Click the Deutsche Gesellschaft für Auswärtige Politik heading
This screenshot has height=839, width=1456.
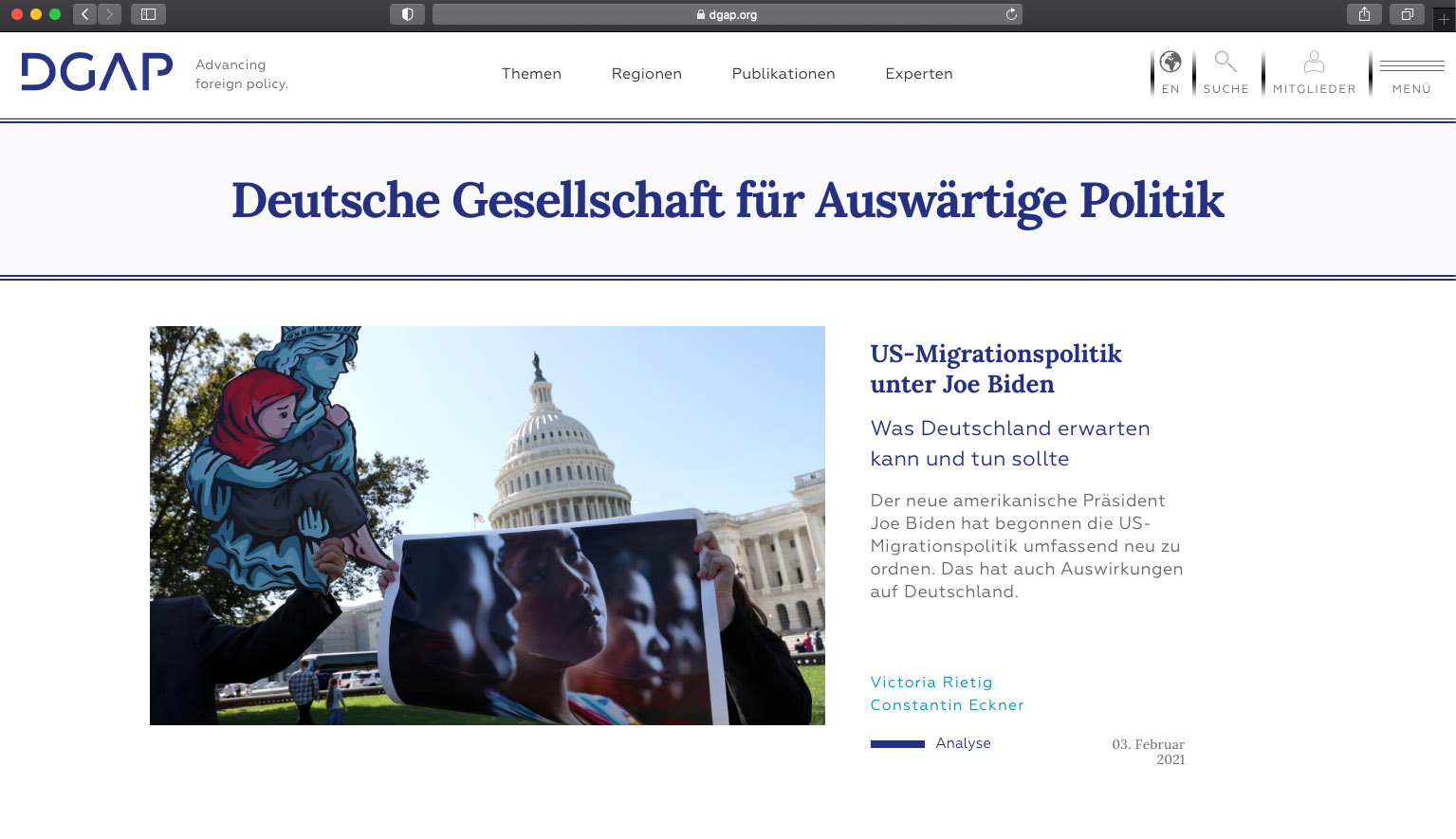728,200
